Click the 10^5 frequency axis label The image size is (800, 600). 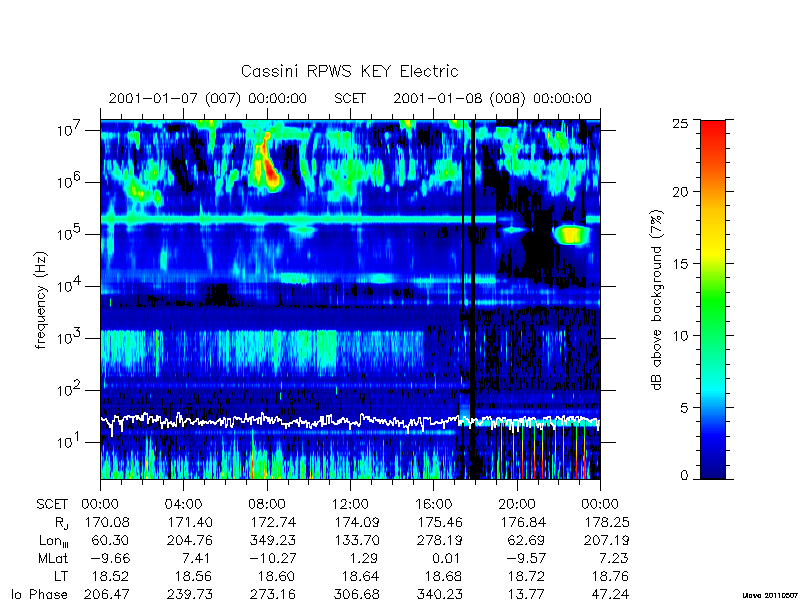coord(70,233)
